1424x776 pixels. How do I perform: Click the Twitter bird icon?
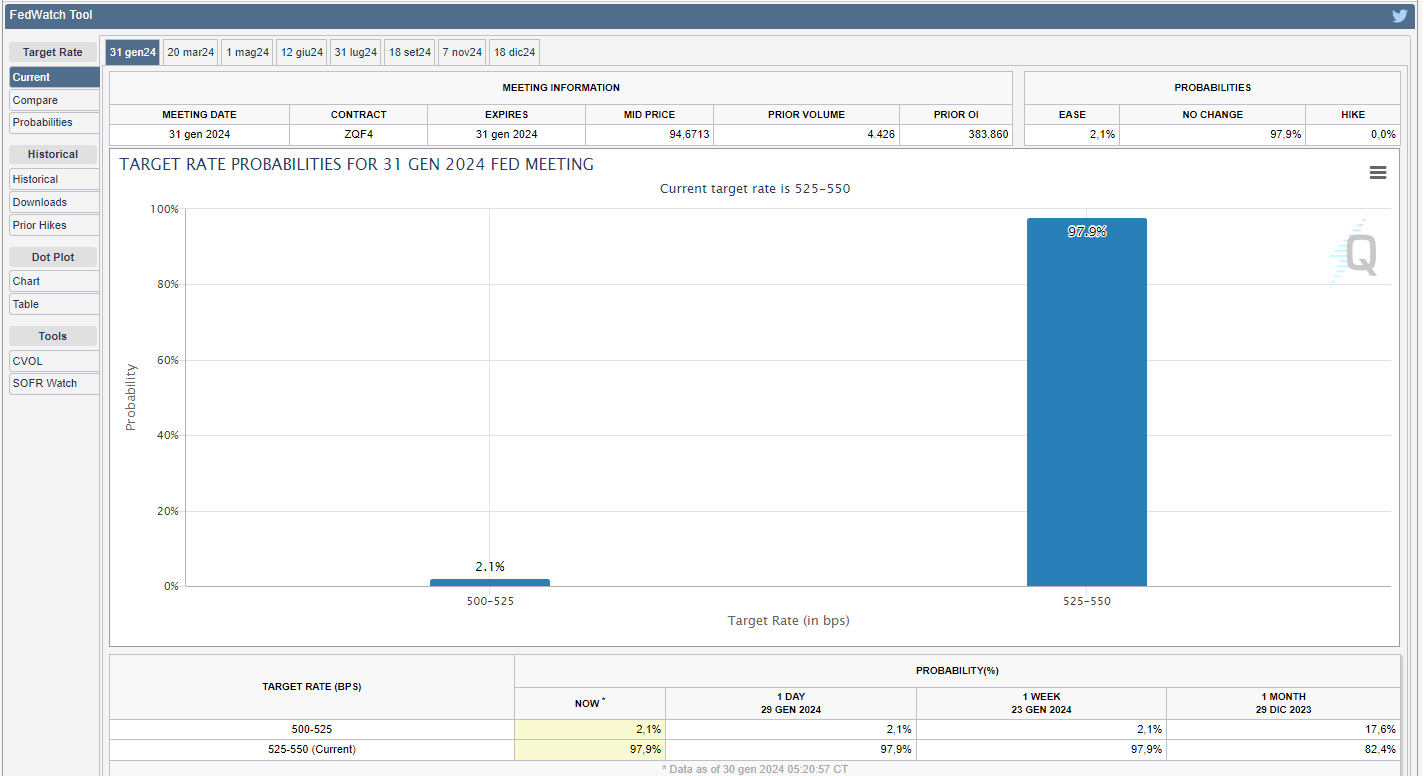pos(1399,15)
